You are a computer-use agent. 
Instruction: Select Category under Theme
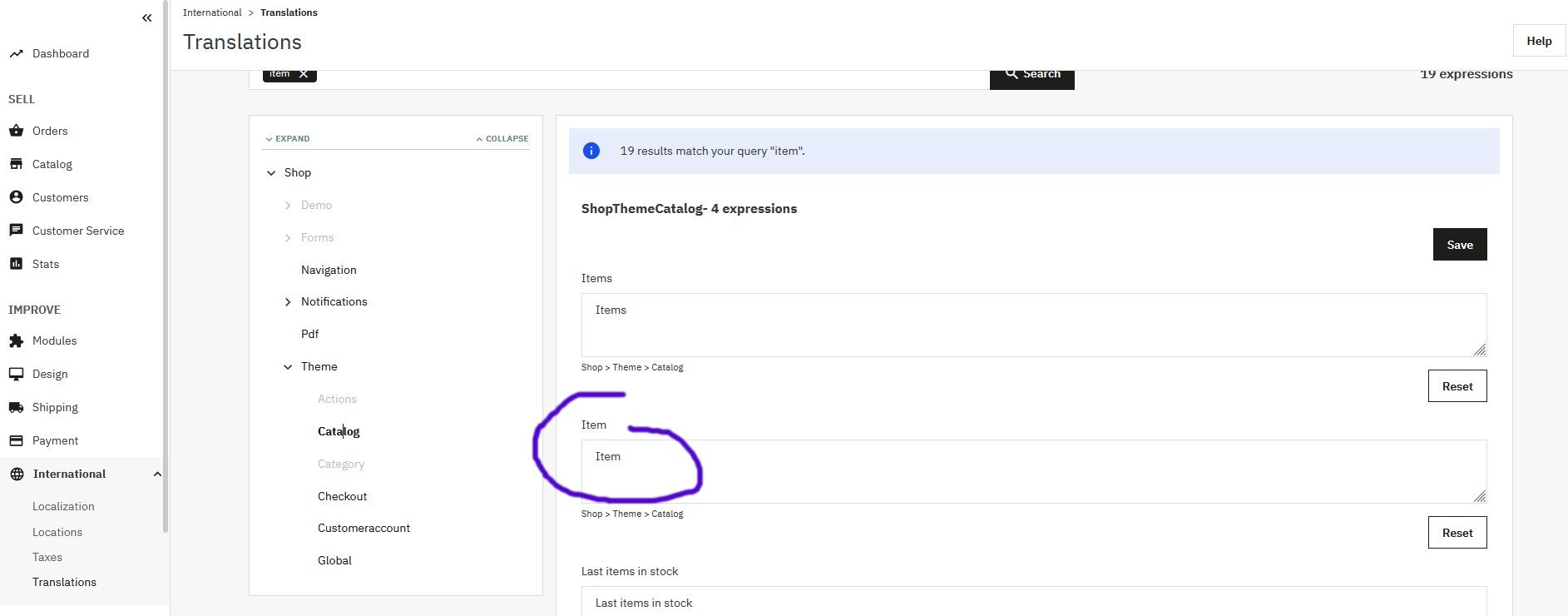click(x=341, y=464)
